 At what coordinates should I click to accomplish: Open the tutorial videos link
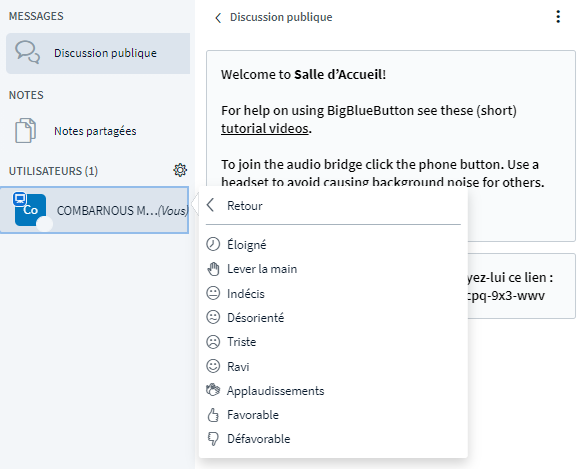click(x=264, y=129)
